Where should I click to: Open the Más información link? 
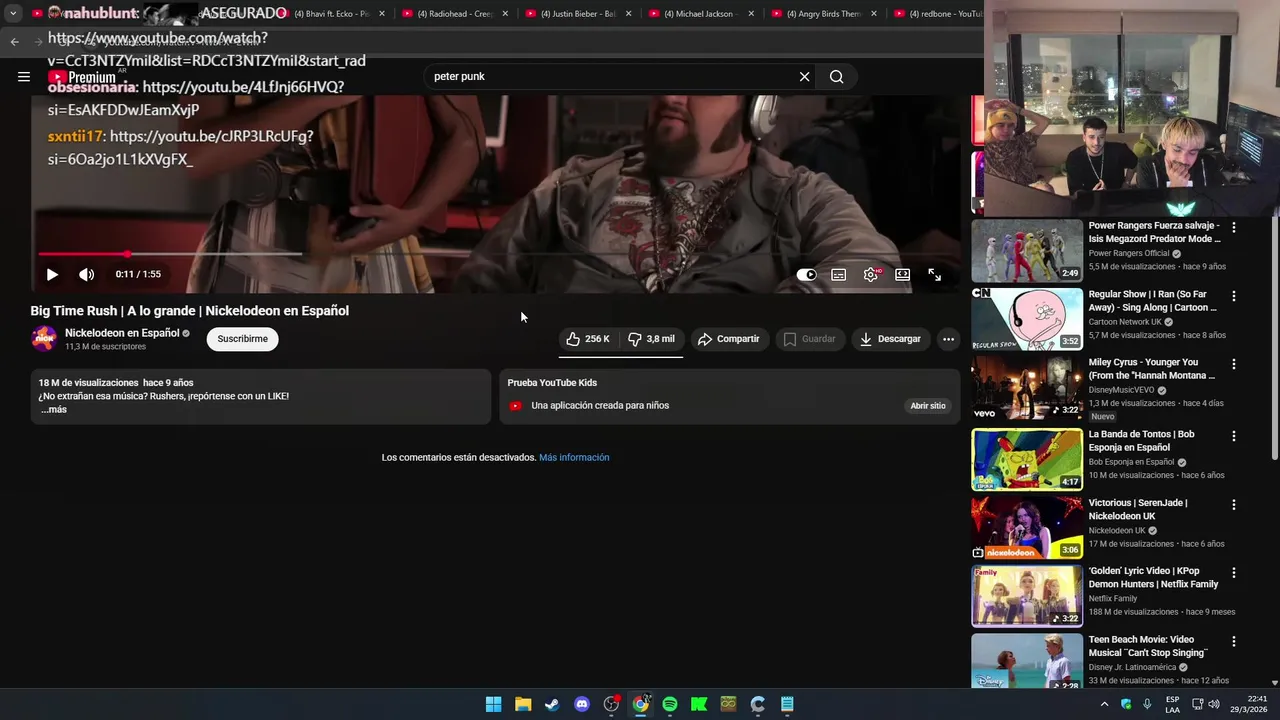click(574, 457)
